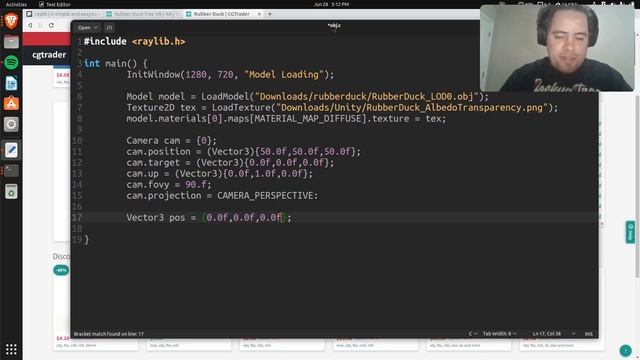
Task: Show the applications grid
Action: [11, 349]
